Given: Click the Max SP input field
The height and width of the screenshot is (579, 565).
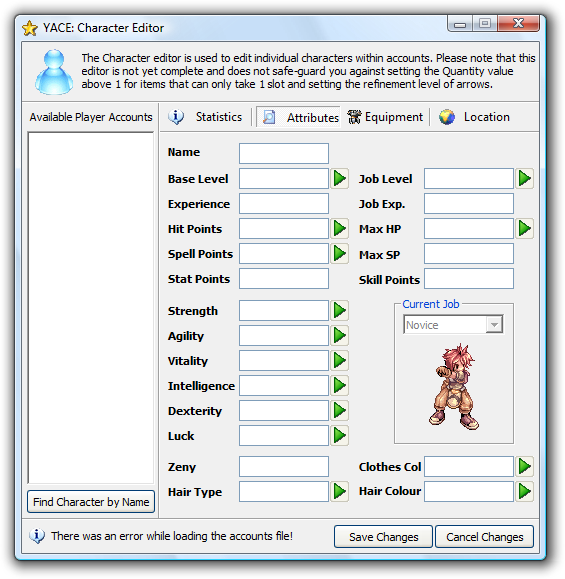Looking at the screenshot, I should pos(469,254).
